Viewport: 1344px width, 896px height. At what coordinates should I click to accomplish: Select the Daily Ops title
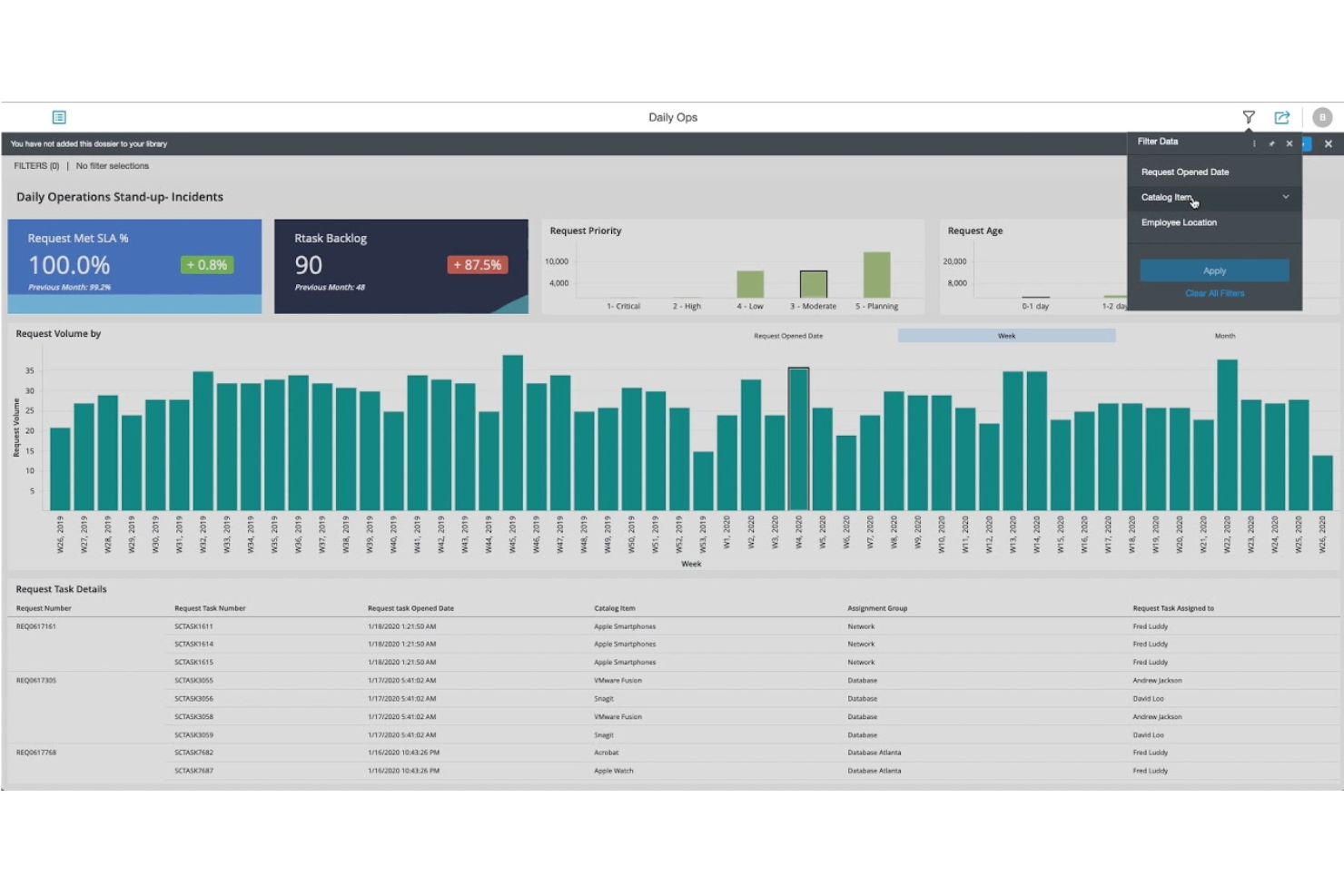[x=672, y=116]
